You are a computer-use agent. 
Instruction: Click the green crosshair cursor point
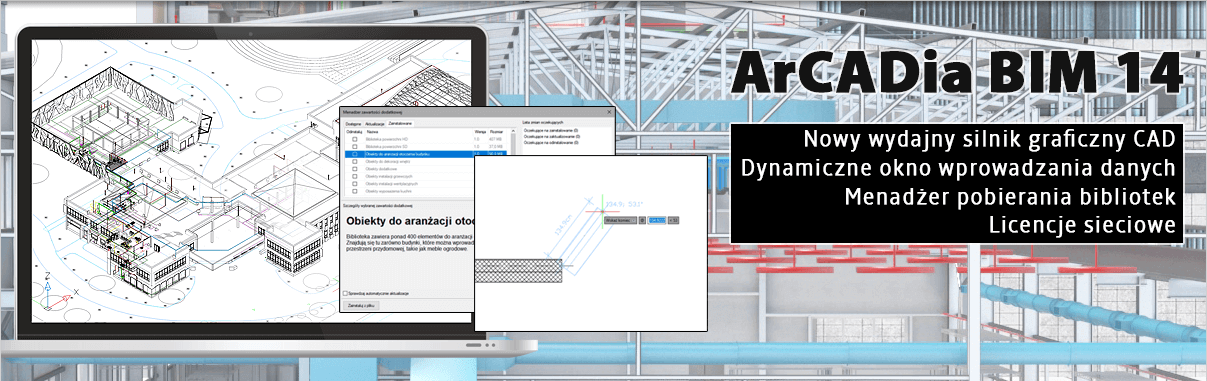(602, 211)
